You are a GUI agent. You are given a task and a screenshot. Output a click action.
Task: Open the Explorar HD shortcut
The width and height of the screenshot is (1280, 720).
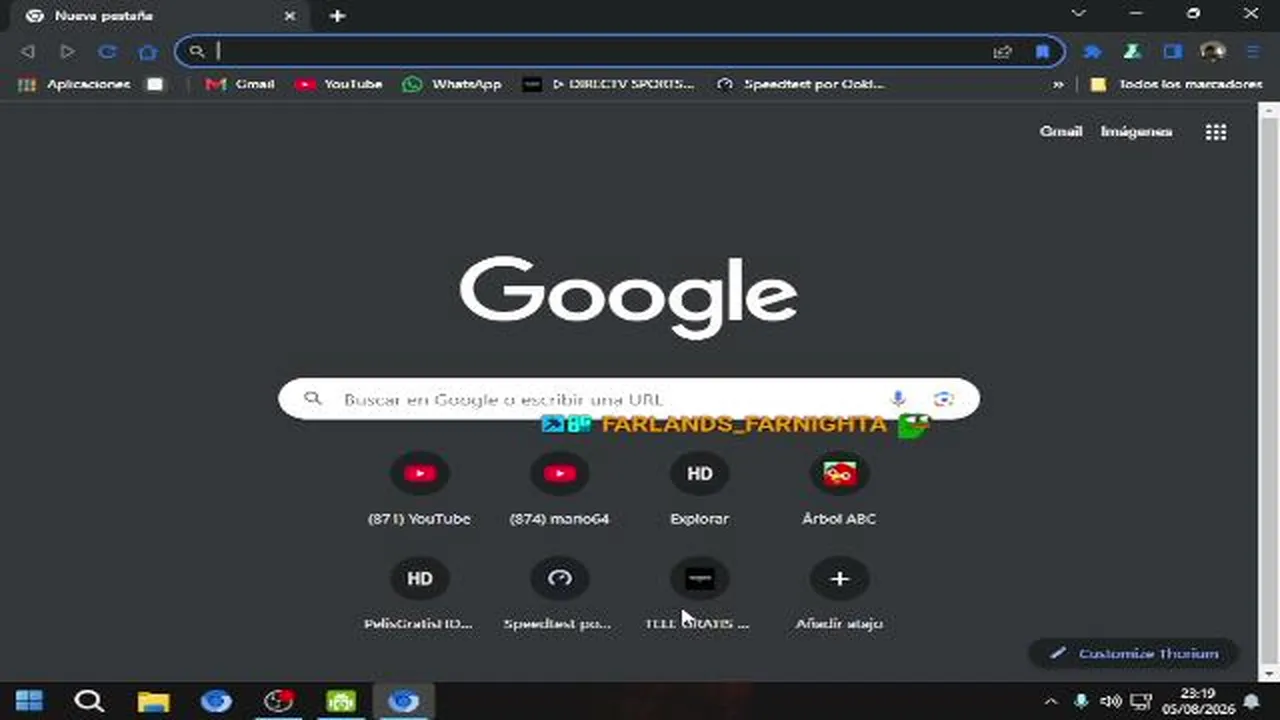tap(699, 488)
